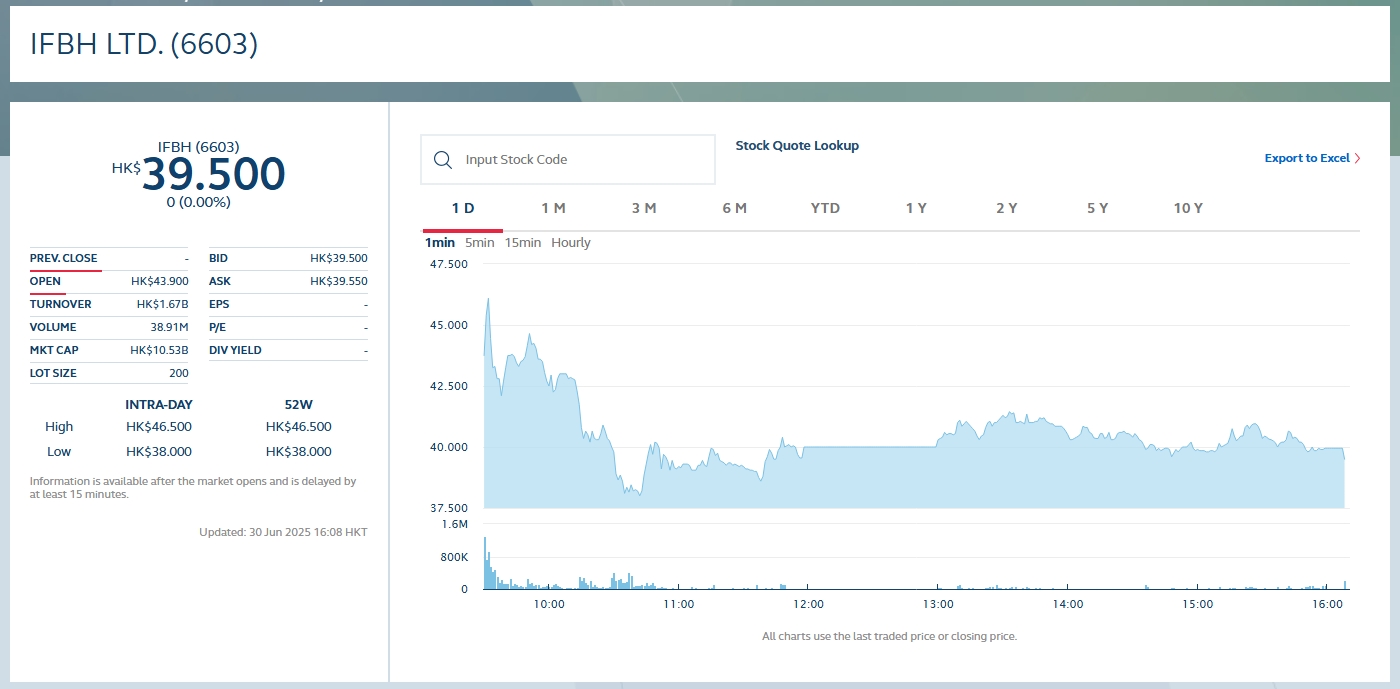Click the 47.500 price axis label

449,264
